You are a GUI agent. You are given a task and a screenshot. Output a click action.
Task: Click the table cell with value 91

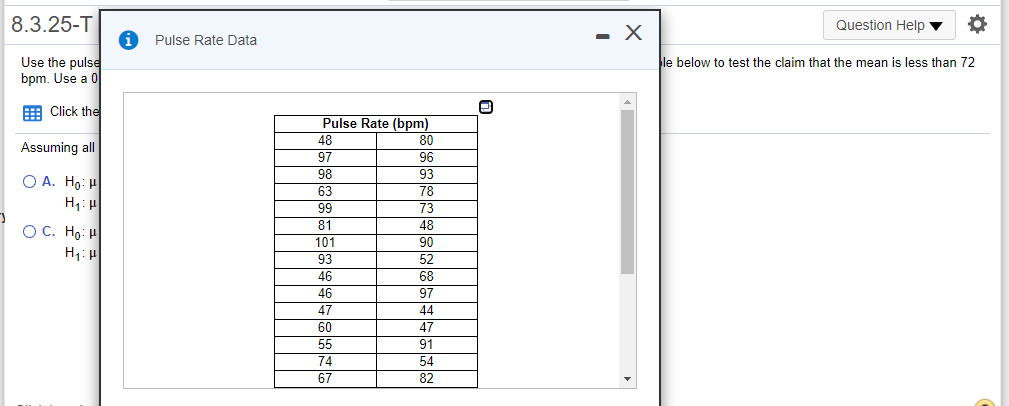pyautogui.click(x=427, y=345)
